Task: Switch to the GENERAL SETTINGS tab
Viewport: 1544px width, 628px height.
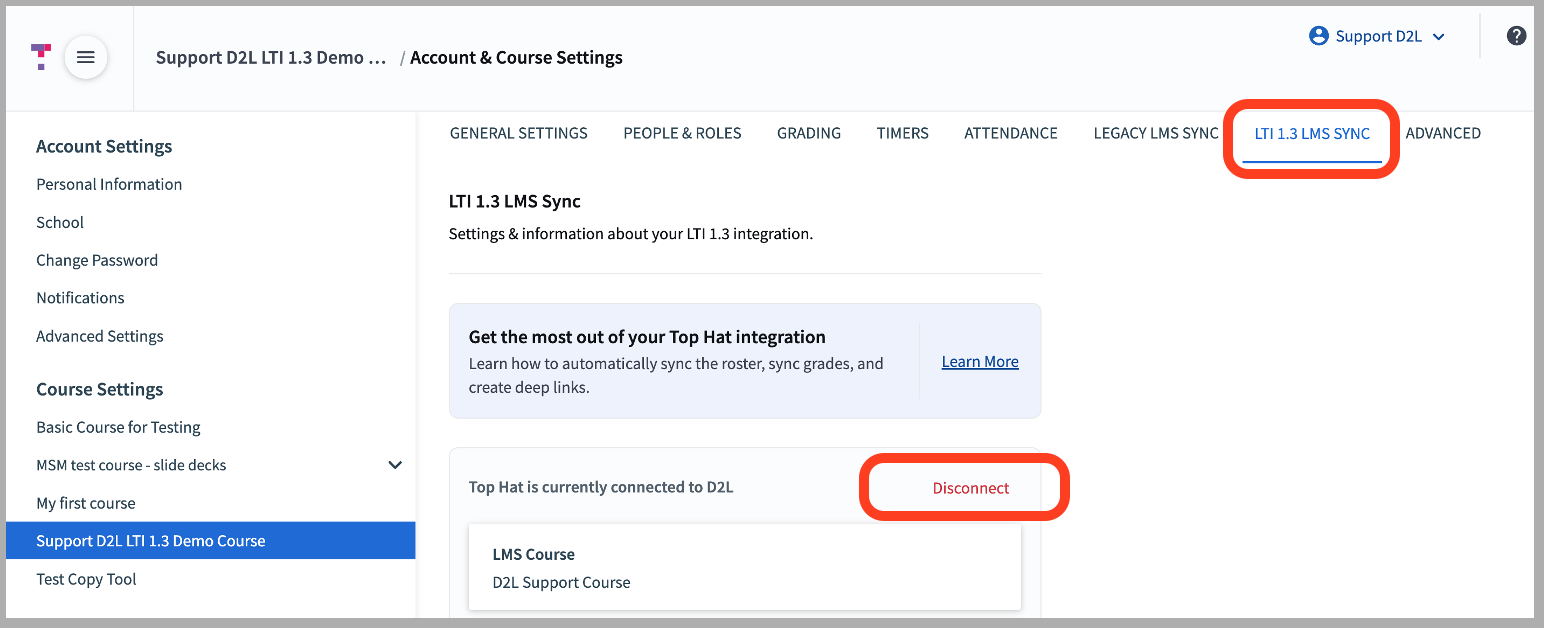Action: tap(518, 132)
